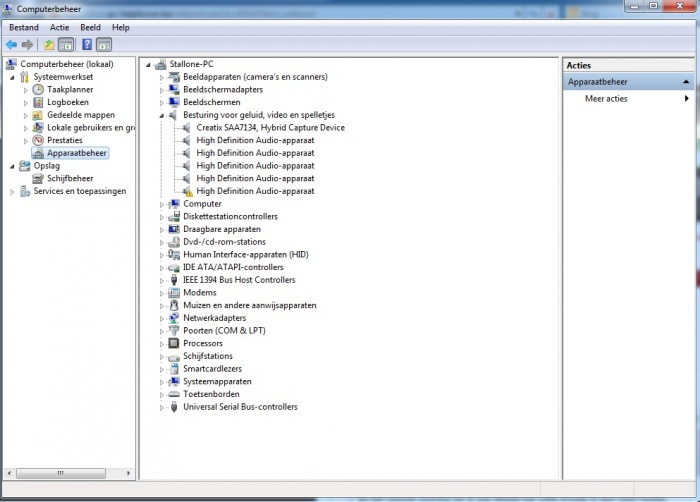The height and width of the screenshot is (502, 700).
Task: Collapse the Apparaatbeheer actions section
Action: pos(686,82)
